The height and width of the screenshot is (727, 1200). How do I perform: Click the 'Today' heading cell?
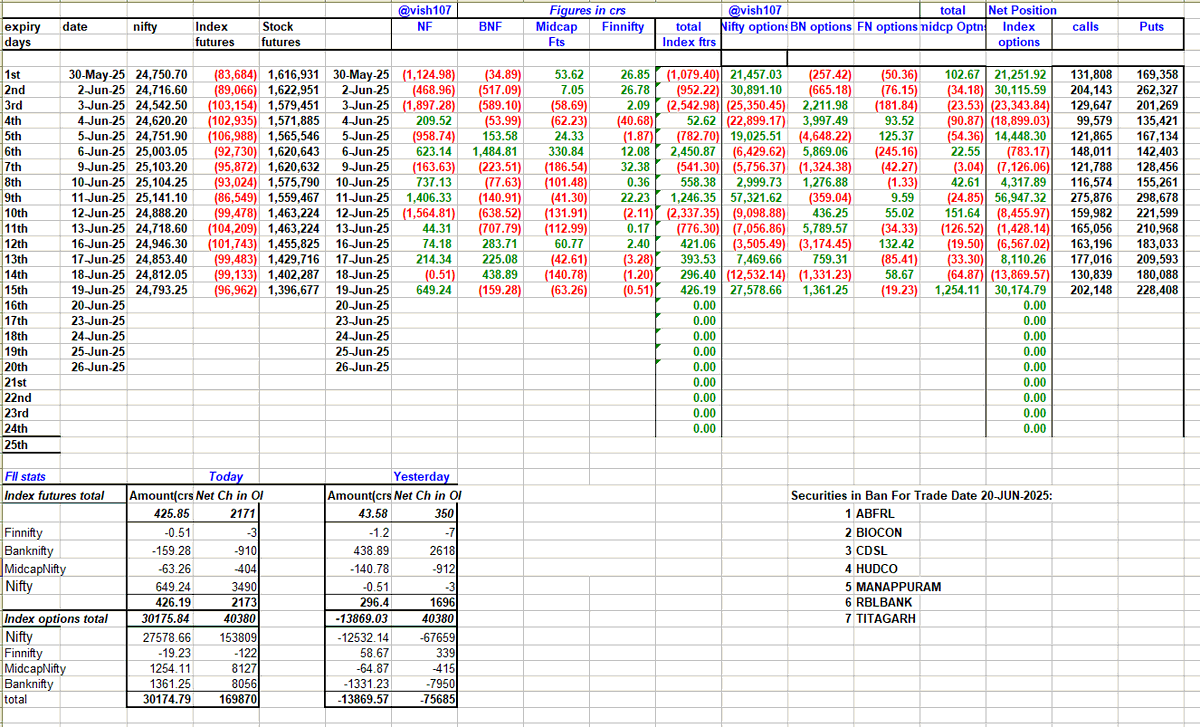tap(227, 478)
